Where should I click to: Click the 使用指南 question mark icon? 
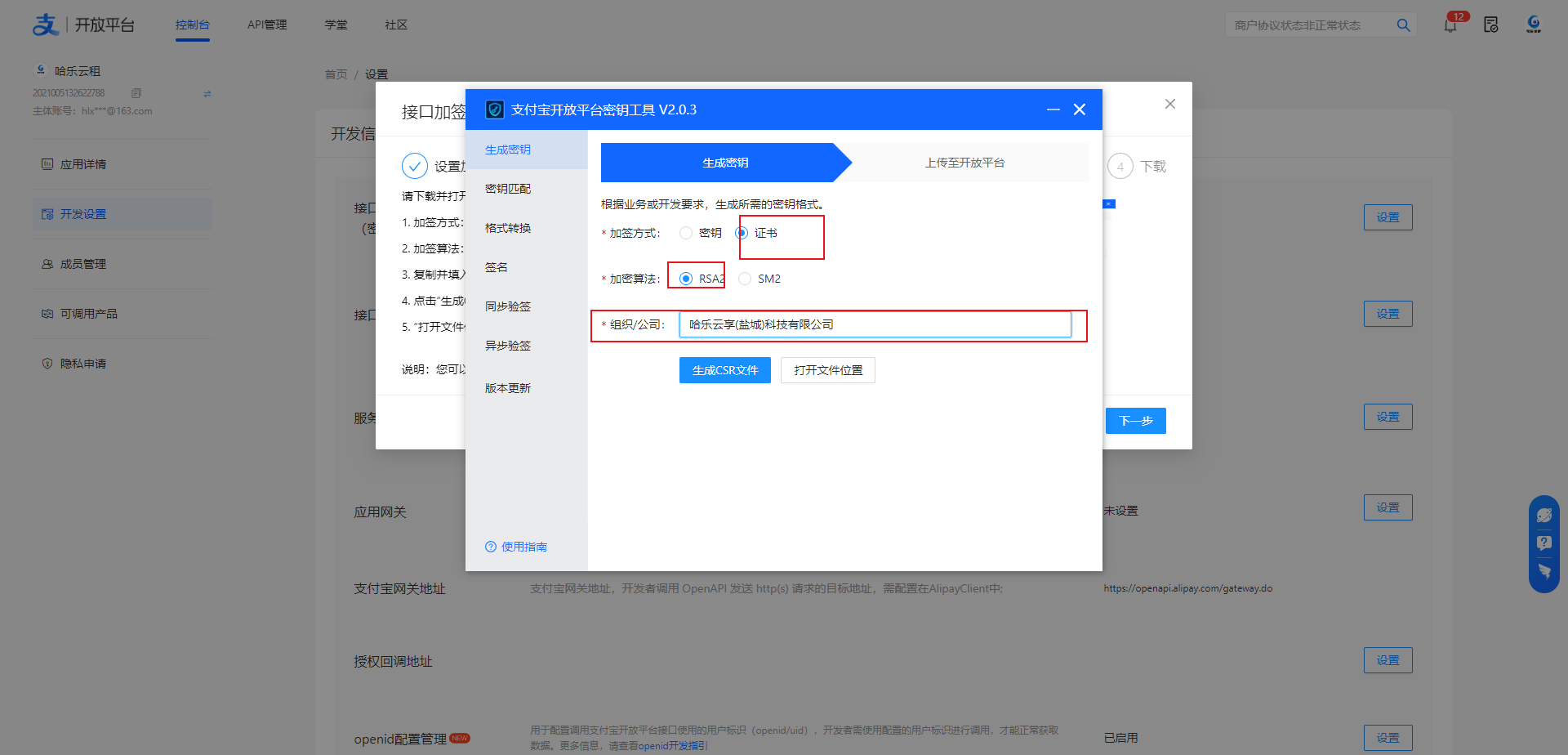pos(491,547)
